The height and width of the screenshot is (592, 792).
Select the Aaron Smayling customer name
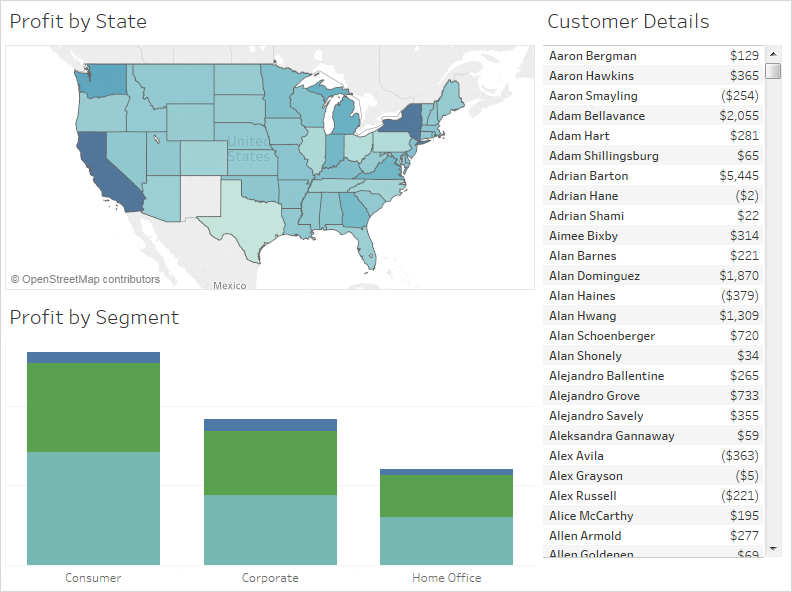593,96
